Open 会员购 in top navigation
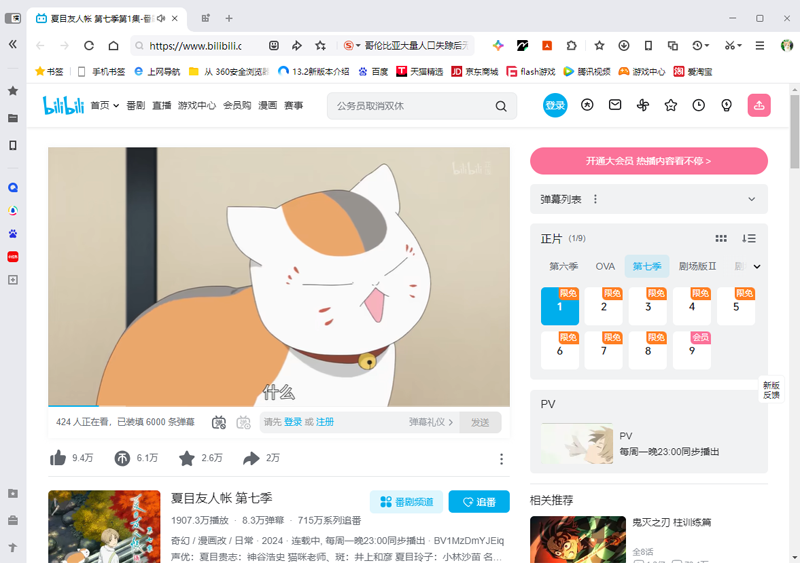The image size is (800, 563). coord(237,106)
